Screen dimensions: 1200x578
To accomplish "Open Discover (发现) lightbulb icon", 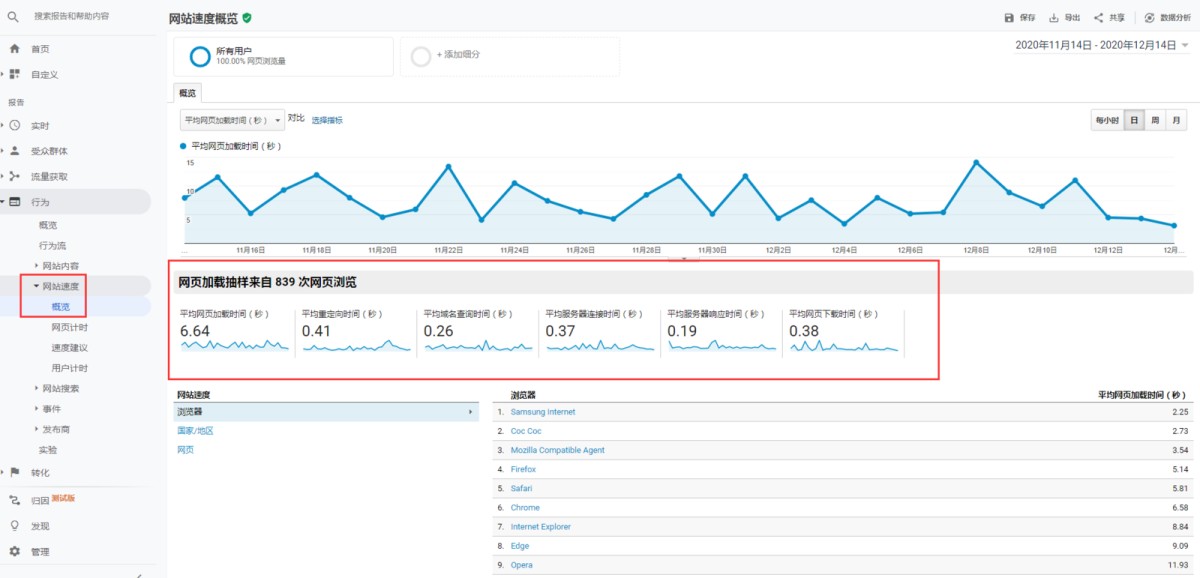I will pos(14,525).
